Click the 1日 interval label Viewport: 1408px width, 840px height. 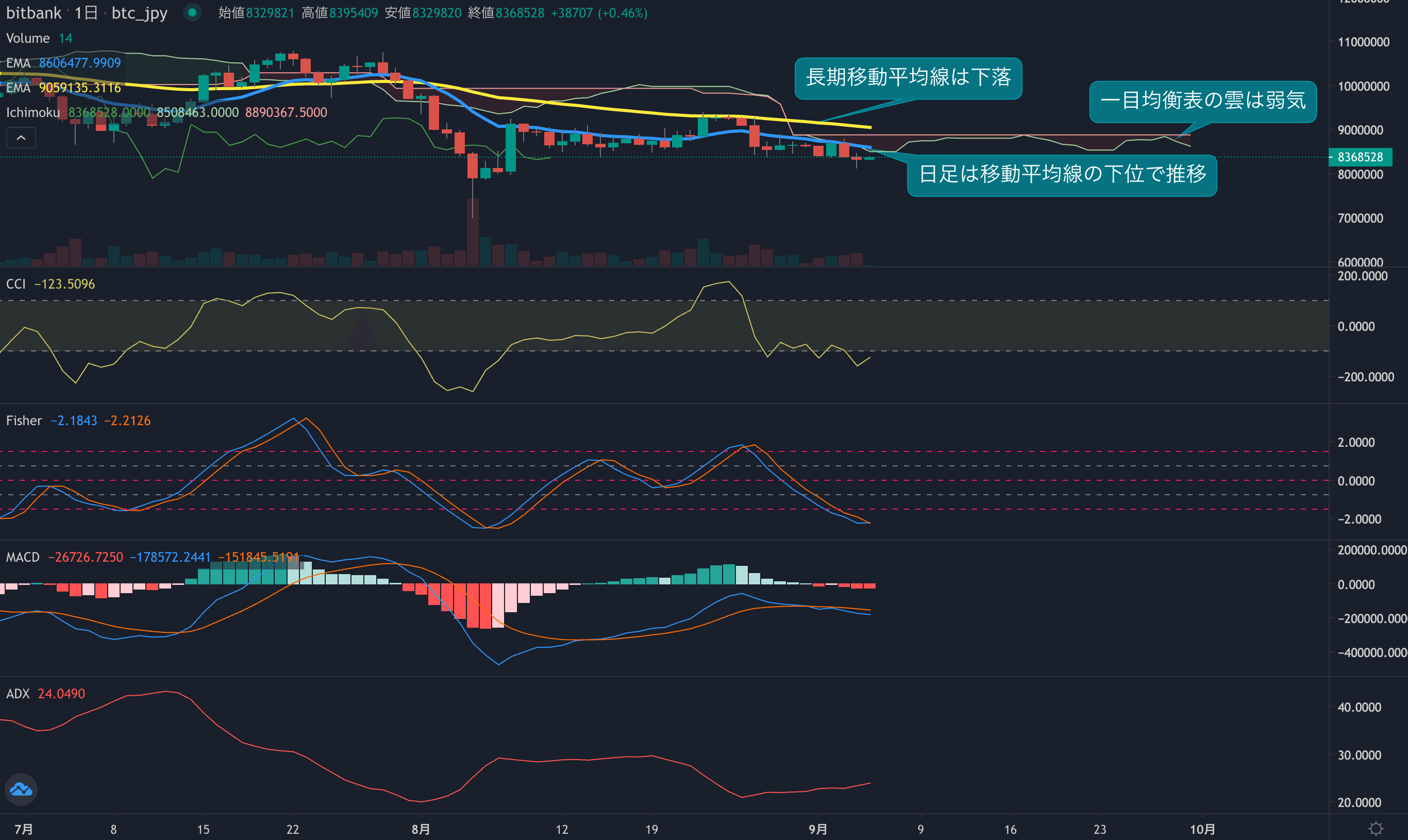(x=86, y=12)
